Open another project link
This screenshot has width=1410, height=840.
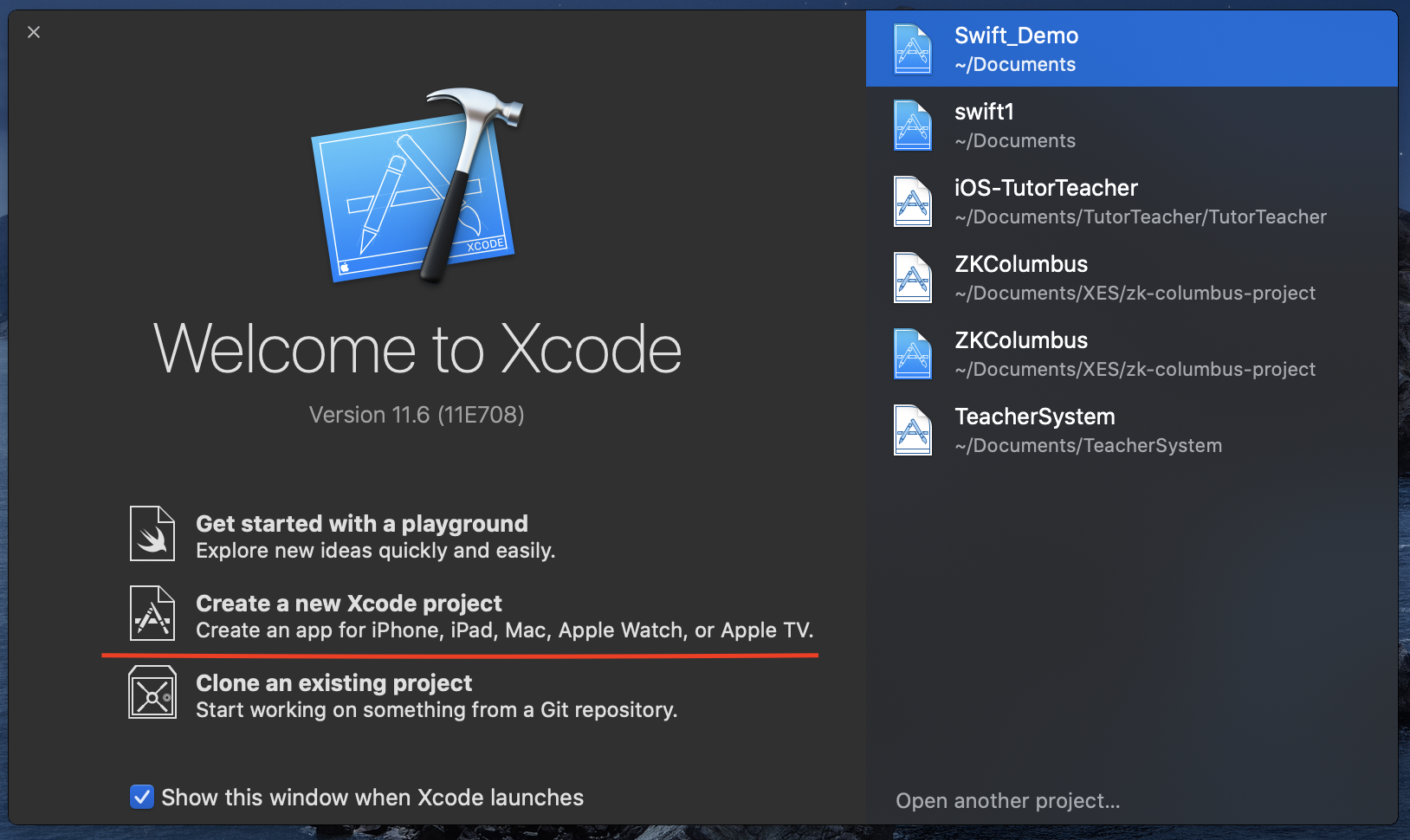point(1007,801)
